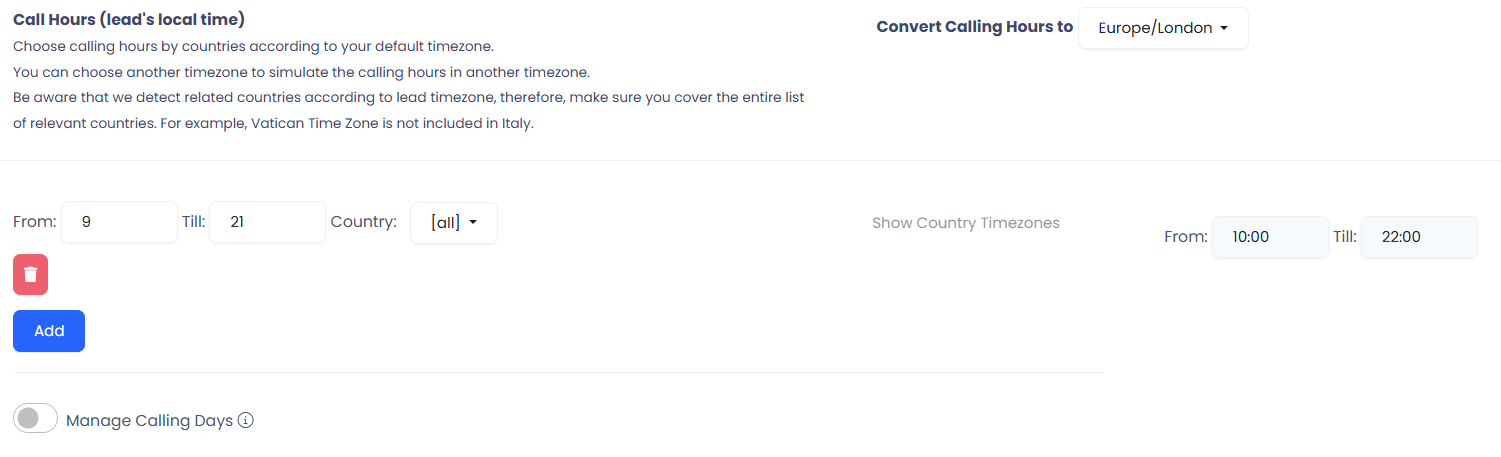Viewport: 1501px width, 457px height.
Task: Click the Call Hours (lead's local time) heading
Action: (x=129, y=20)
